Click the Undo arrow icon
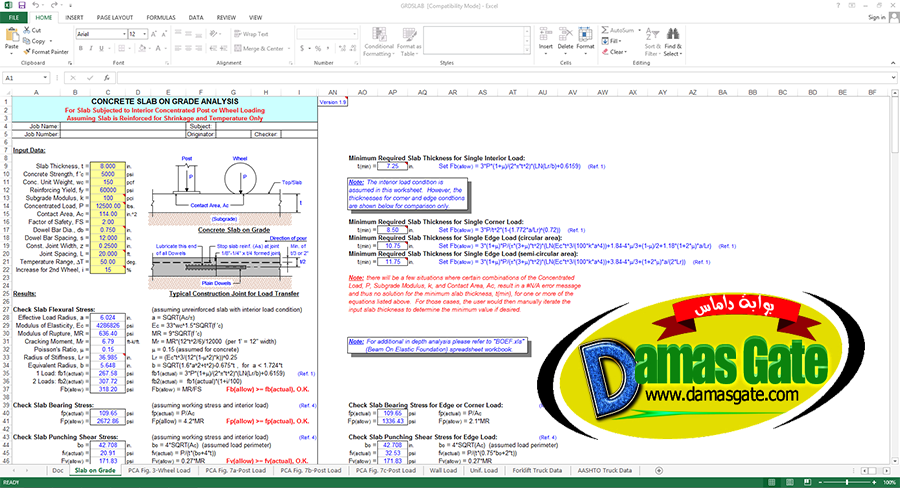The image size is (900, 488). pos(35,5)
